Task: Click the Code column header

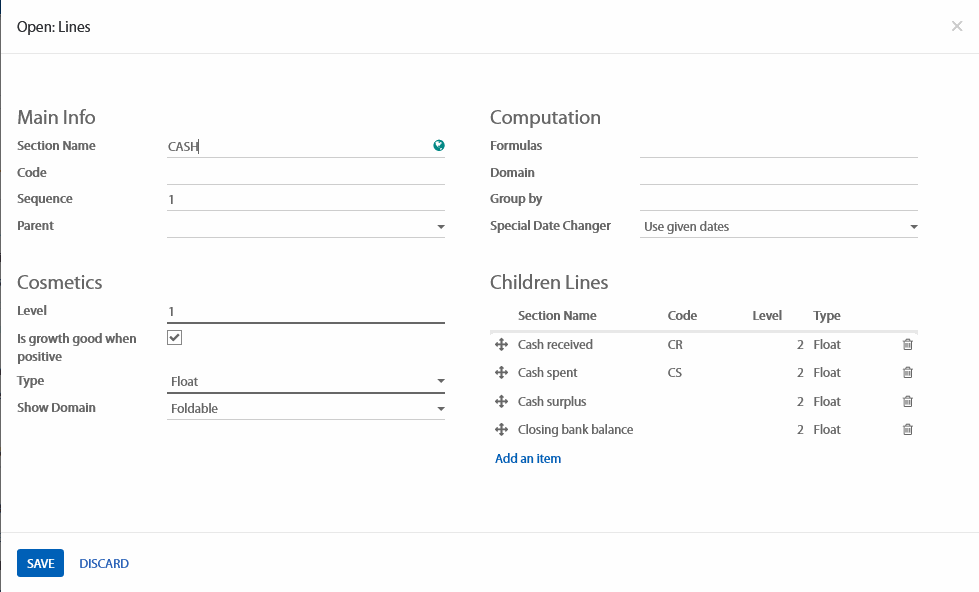Action: tap(682, 316)
